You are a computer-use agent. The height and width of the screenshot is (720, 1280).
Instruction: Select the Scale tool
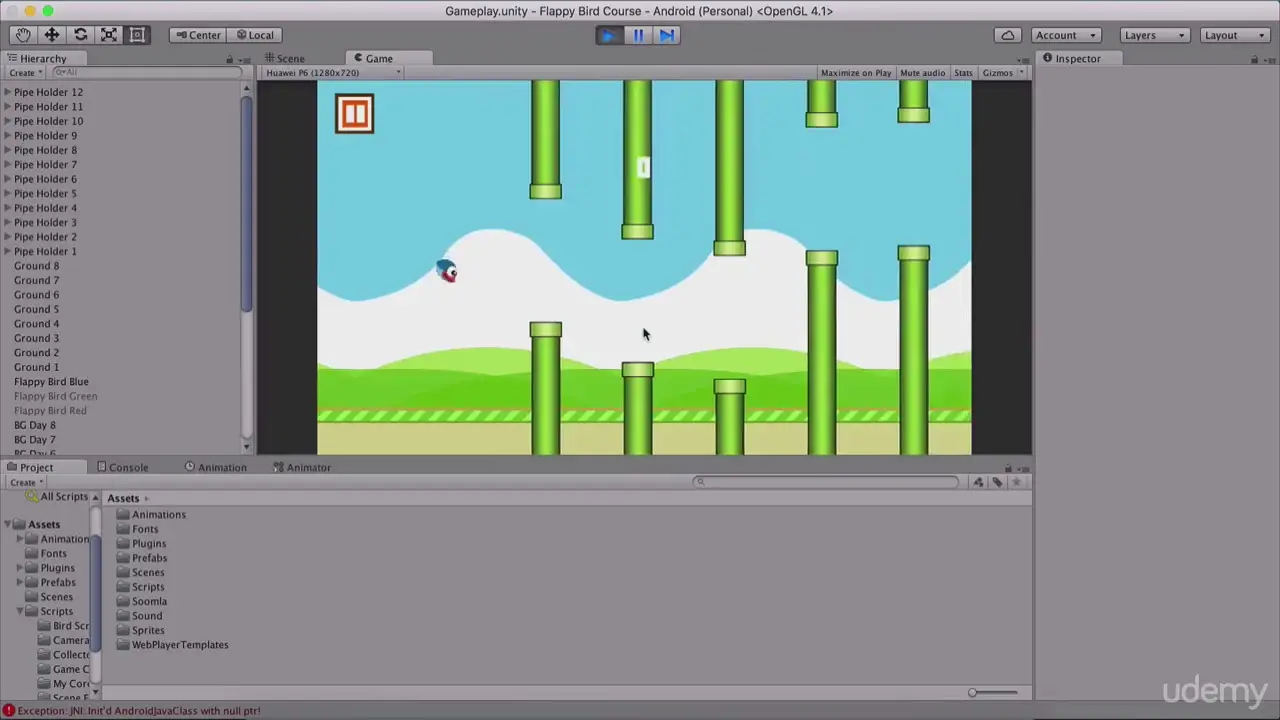109,35
